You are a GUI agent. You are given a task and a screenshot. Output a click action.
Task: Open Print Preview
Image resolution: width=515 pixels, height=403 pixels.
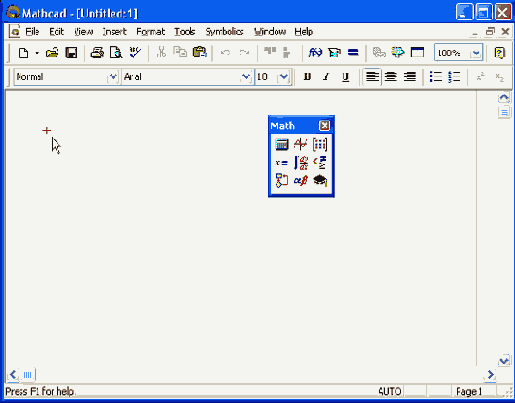[116, 53]
